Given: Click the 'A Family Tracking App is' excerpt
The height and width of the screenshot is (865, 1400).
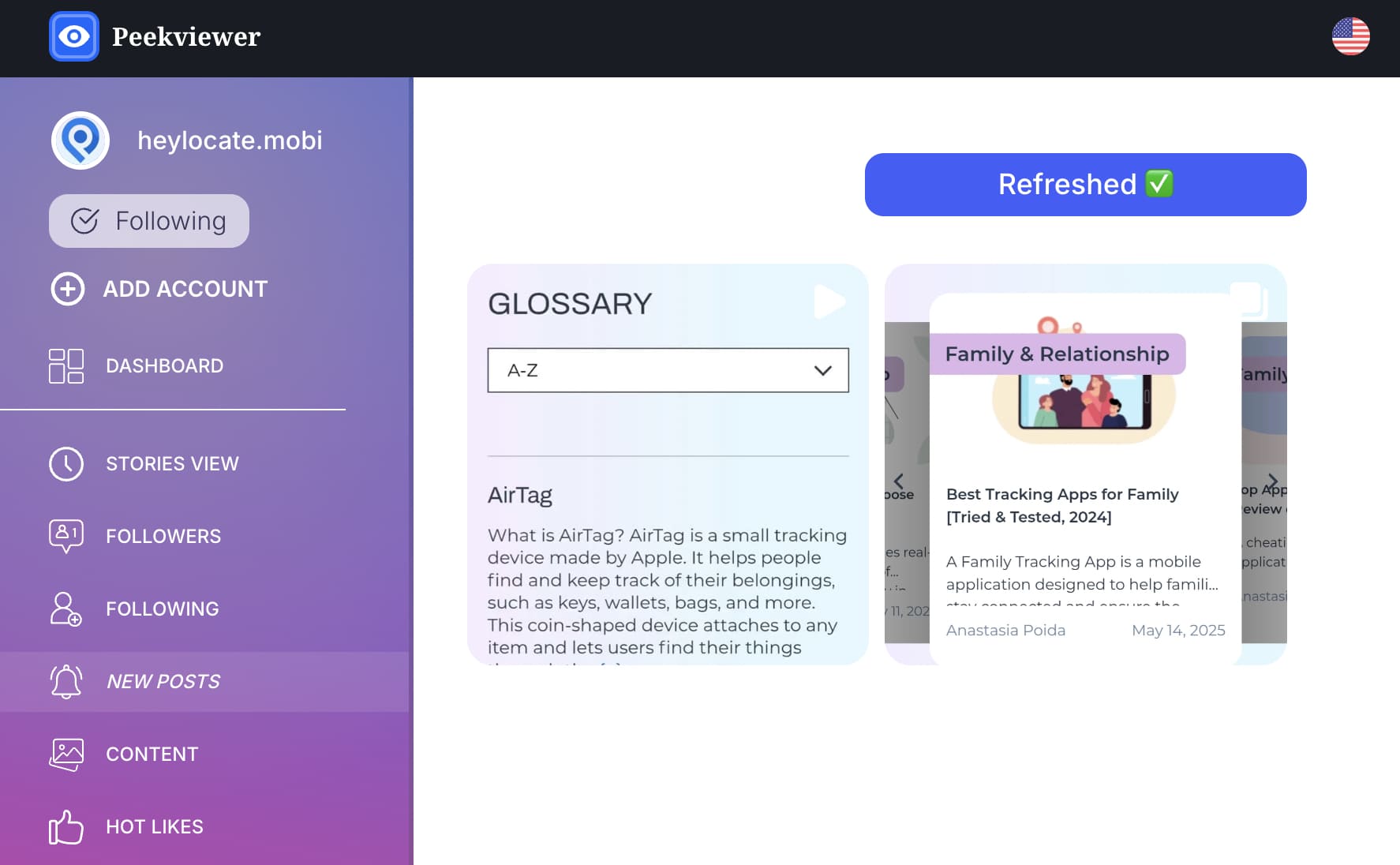Looking at the screenshot, I should (x=1083, y=573).
